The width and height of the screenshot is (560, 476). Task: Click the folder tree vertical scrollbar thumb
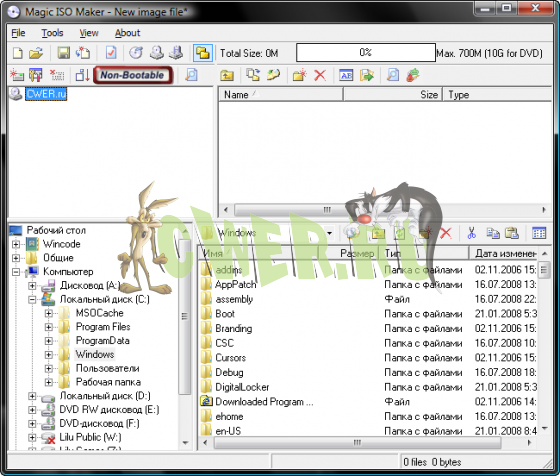[185, 317]
